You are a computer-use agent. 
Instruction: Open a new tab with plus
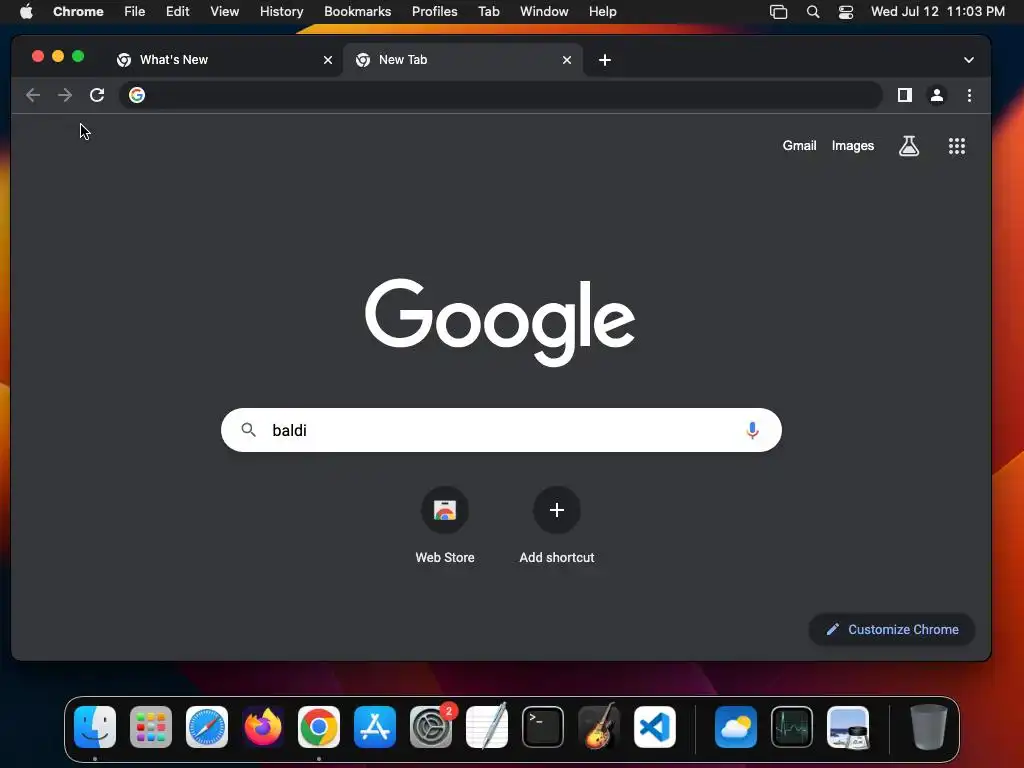[605, 60]
